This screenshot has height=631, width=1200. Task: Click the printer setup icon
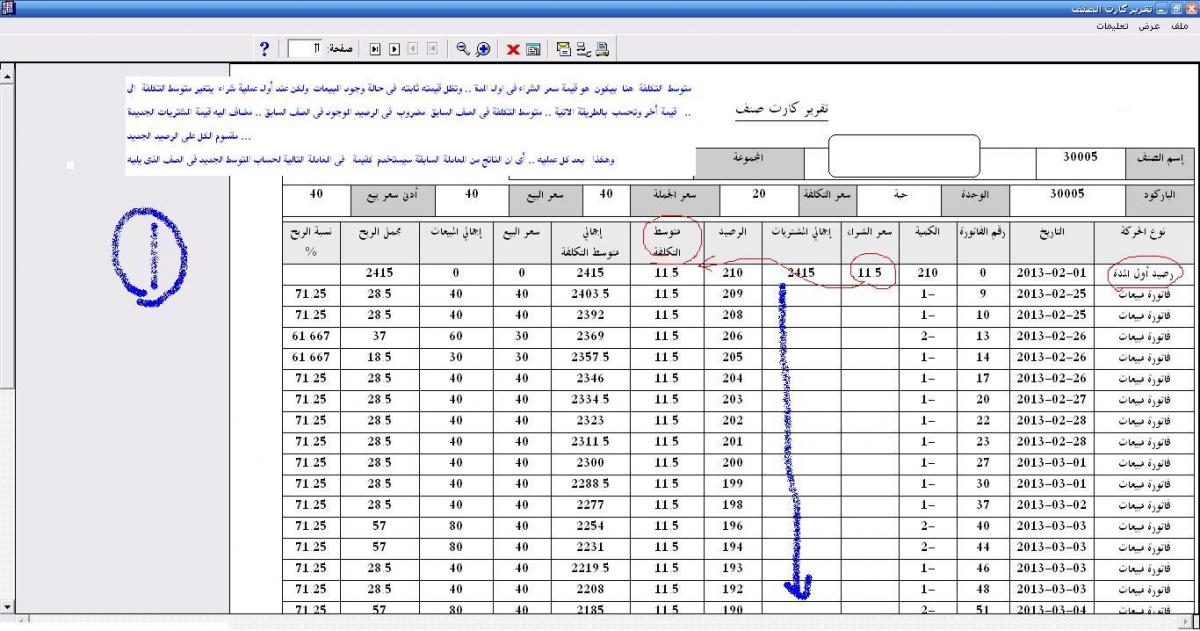(582, 48)
